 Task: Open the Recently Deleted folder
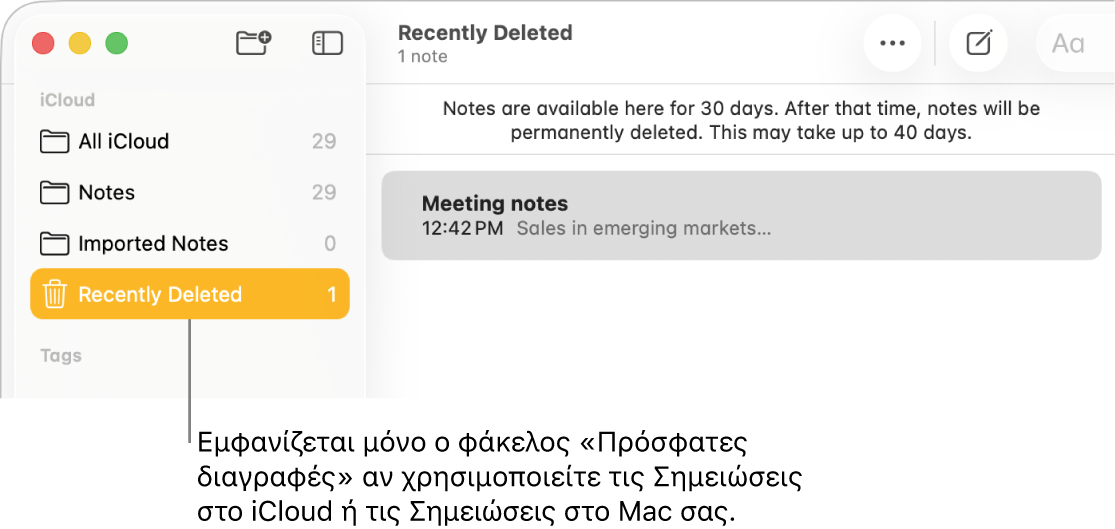click(x=160, y=294)
